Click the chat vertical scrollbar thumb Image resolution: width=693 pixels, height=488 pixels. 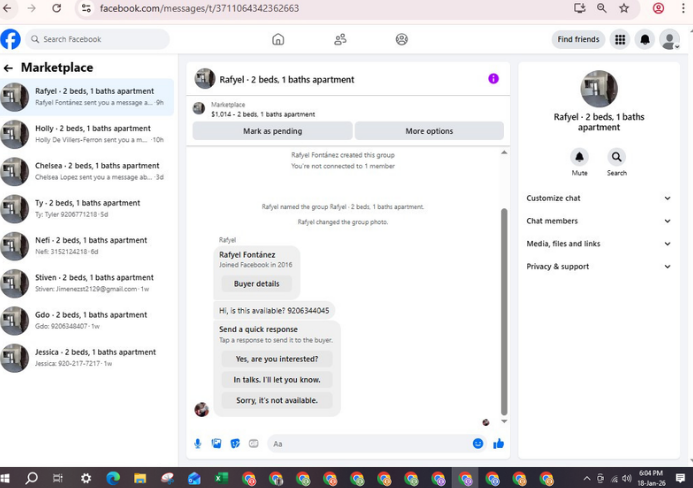click(504, 312)
